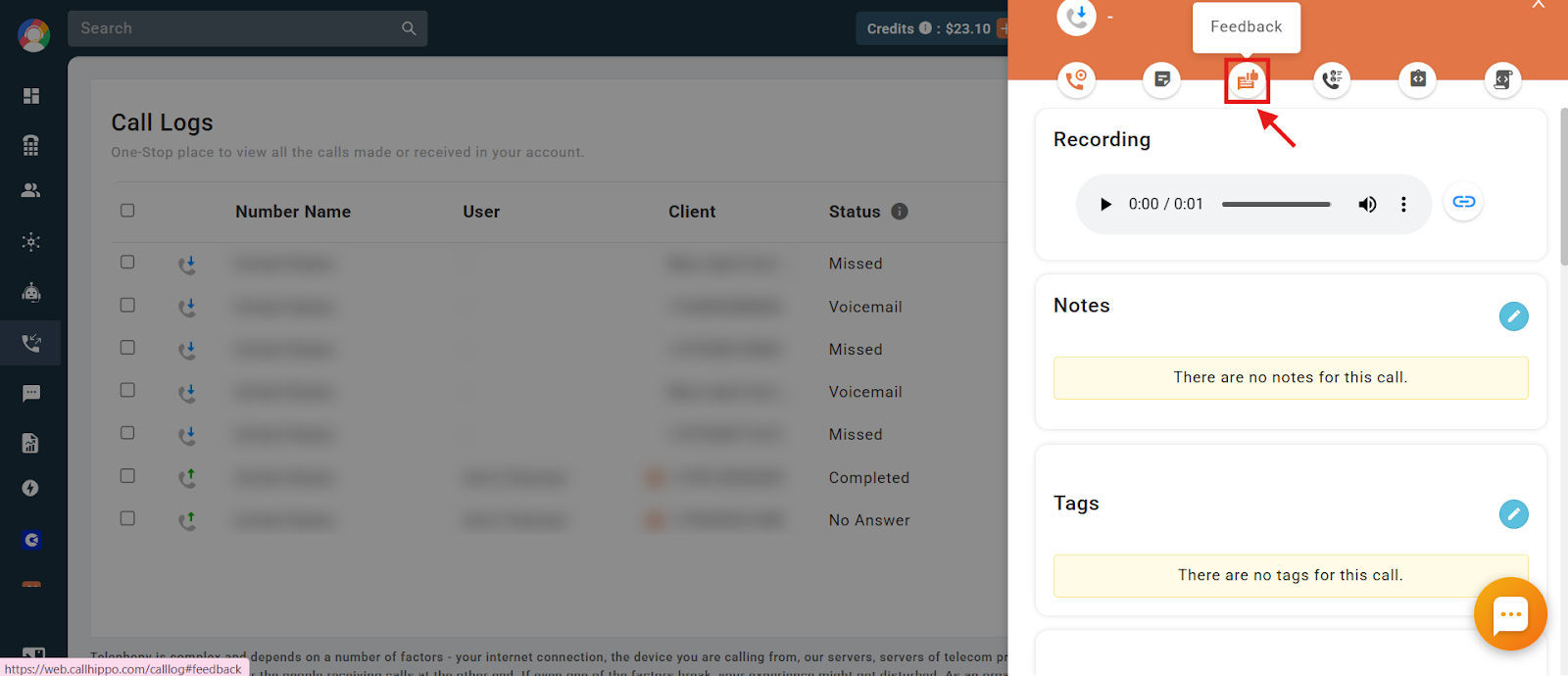This screenshot has width=1568, height=676.
Task: Click 'There are no notes for this call.'
Action: (x=1291, y=377)
